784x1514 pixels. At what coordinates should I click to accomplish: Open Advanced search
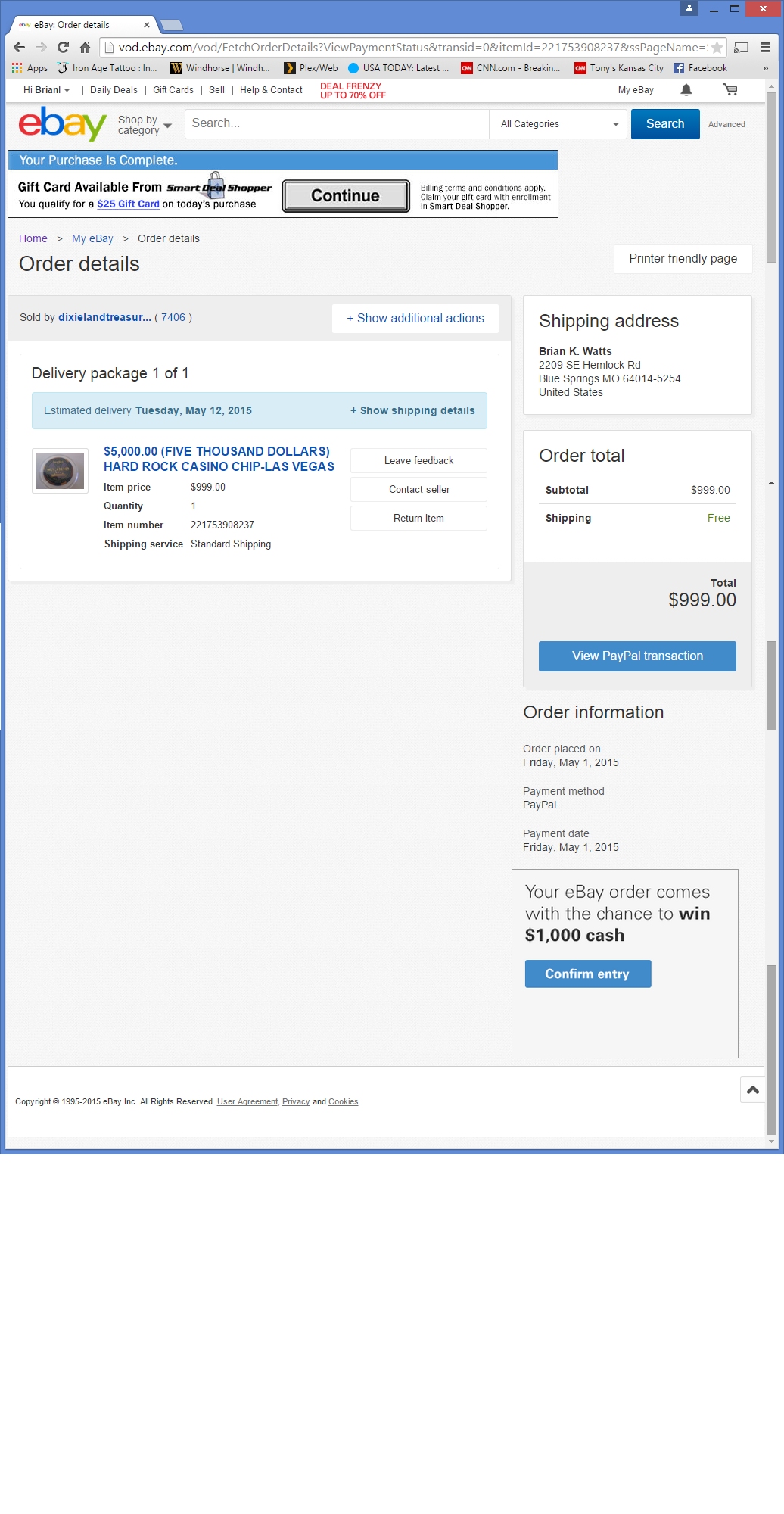click(x=726, y=124)
